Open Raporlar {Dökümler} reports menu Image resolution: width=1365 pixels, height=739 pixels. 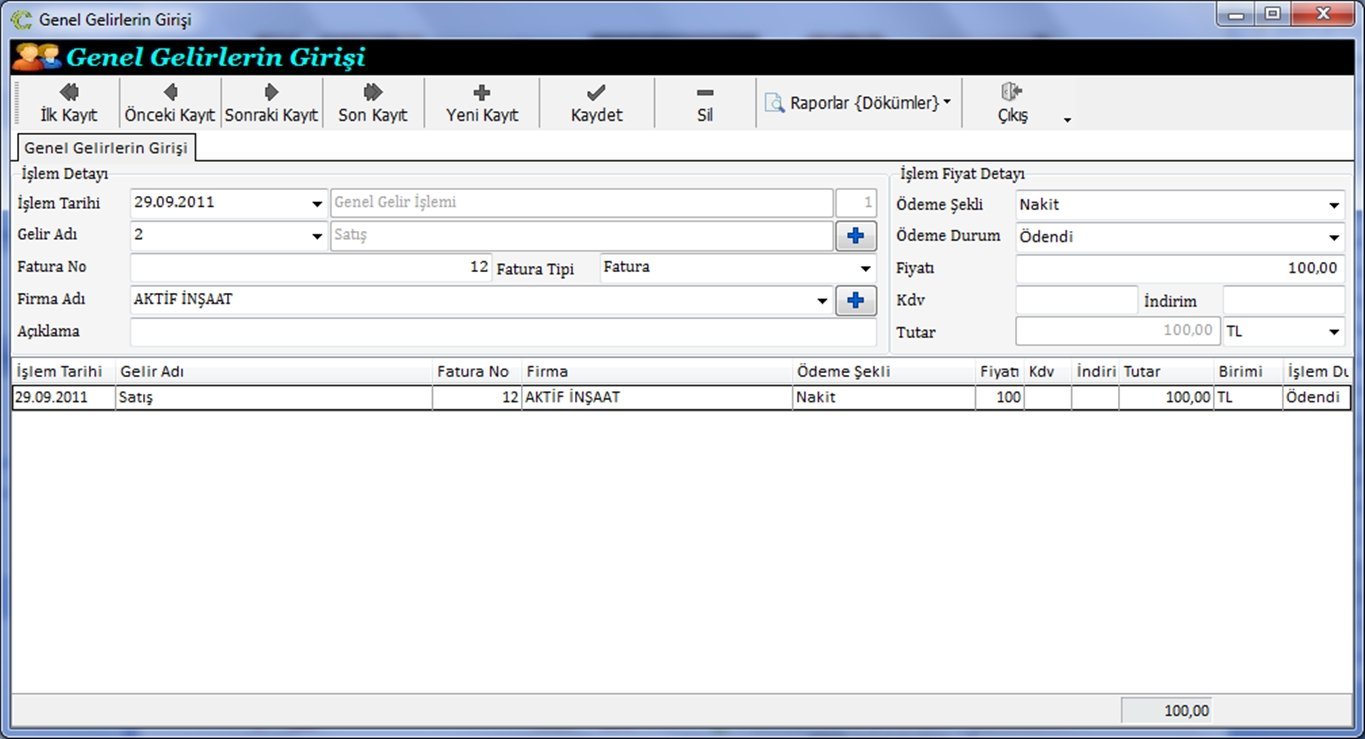(858, 103)
